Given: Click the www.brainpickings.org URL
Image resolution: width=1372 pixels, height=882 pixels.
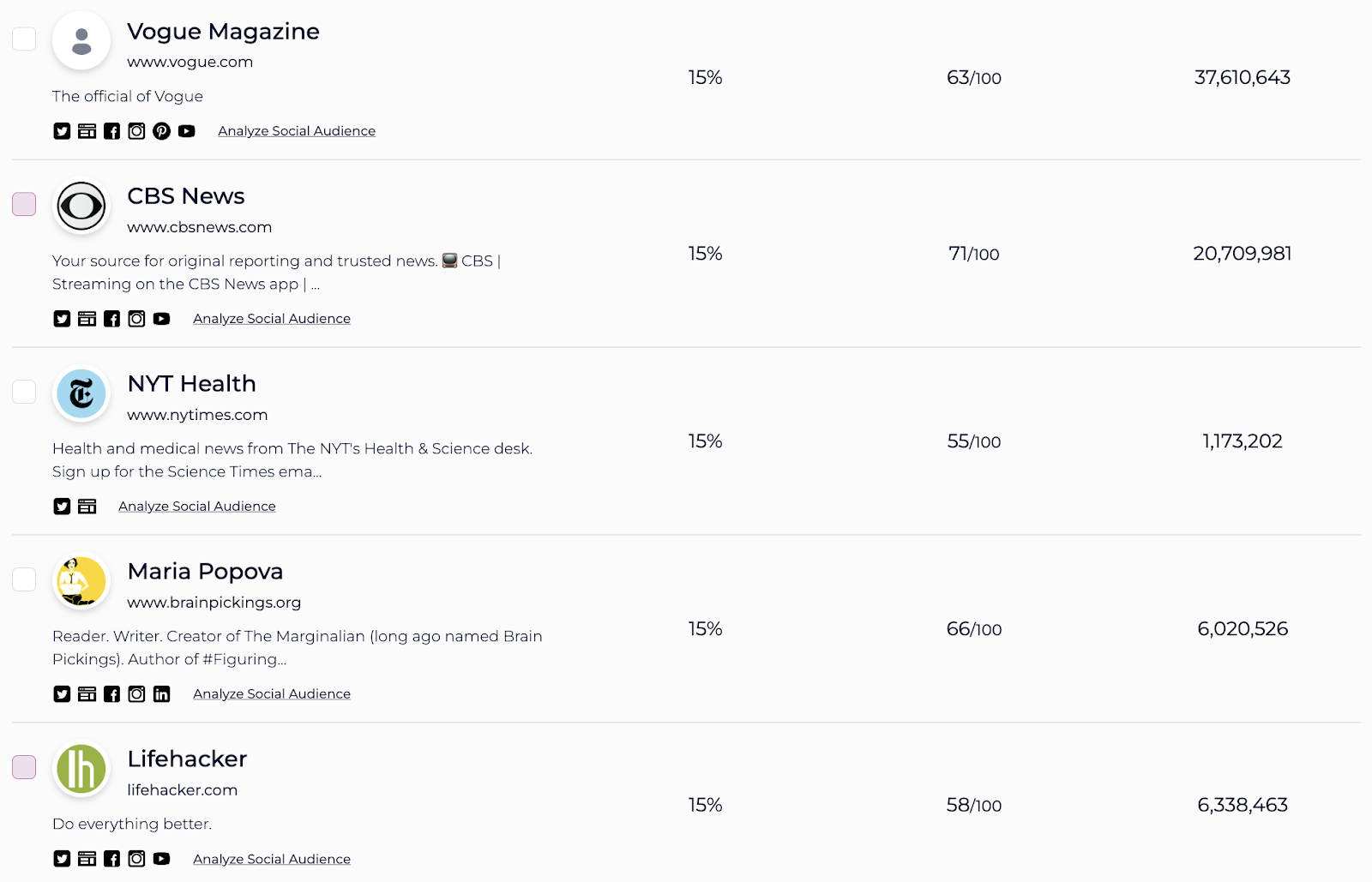Looking at the screenshot, I should click(x=214, y=603).
